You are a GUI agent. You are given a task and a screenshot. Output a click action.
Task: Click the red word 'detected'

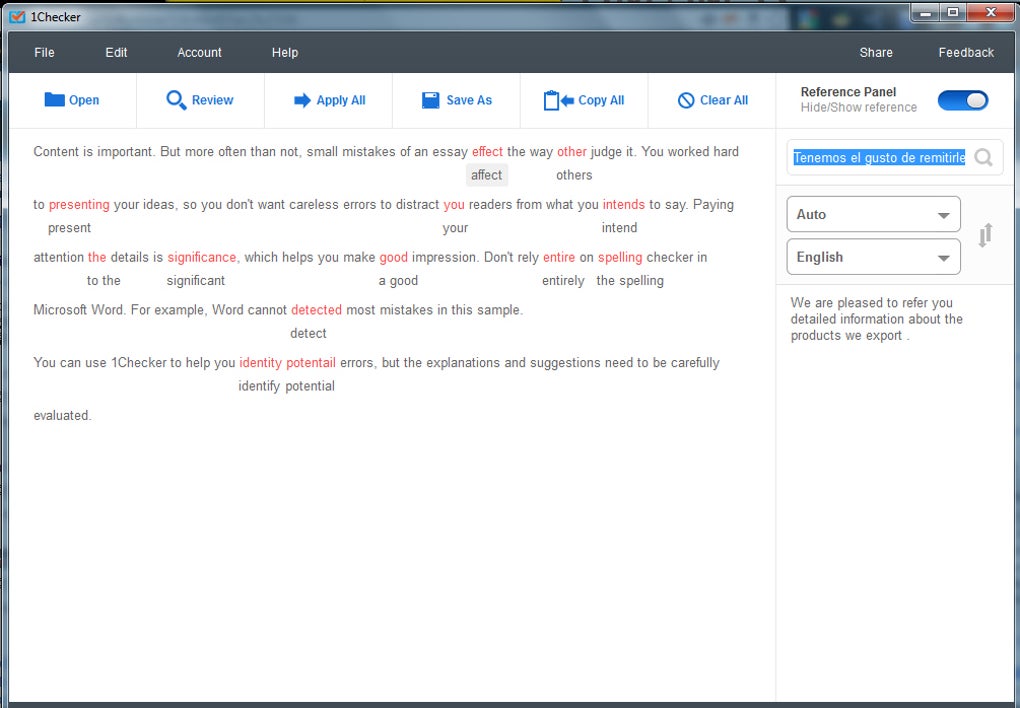coord(316,310)
